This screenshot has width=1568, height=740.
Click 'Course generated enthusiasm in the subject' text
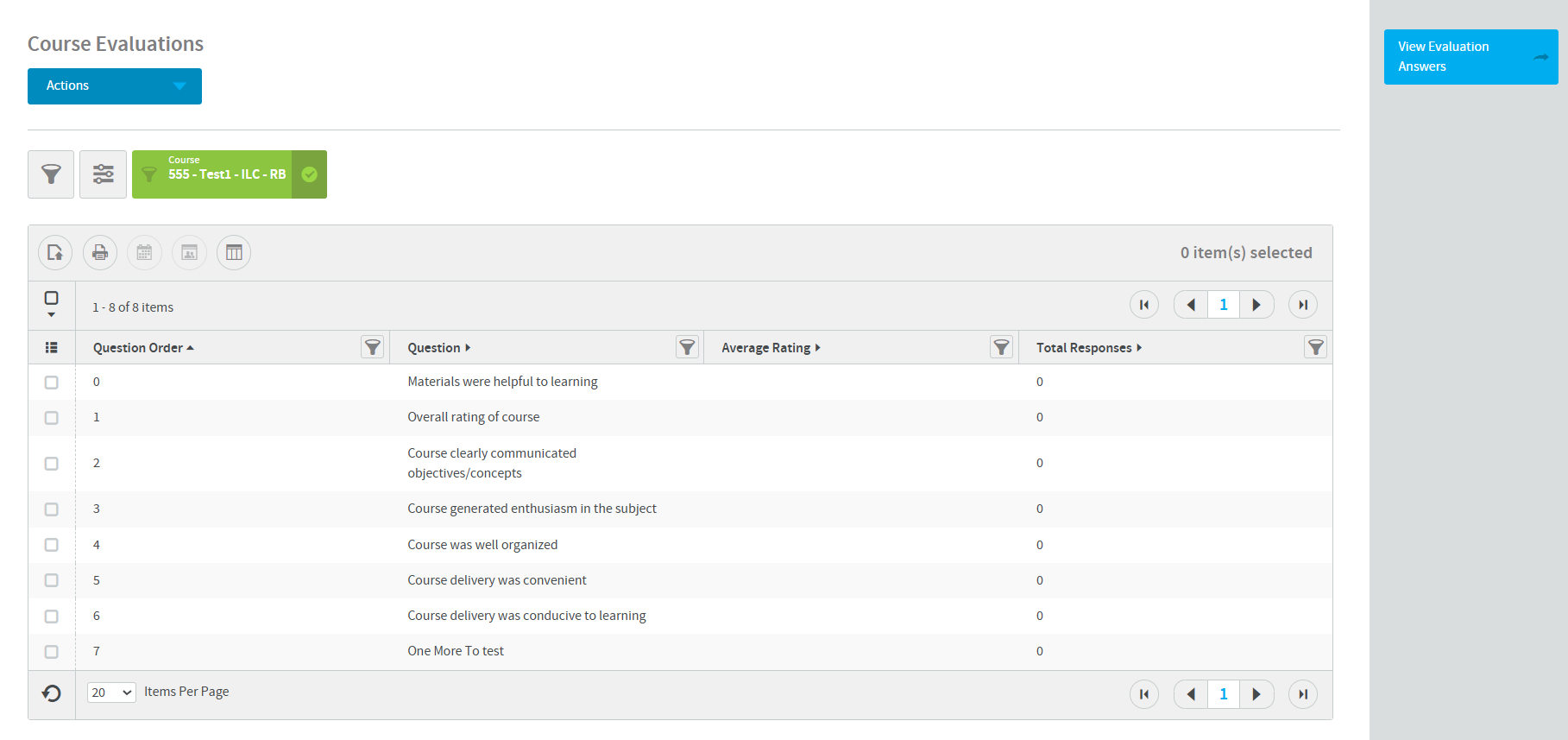point(532,509)
